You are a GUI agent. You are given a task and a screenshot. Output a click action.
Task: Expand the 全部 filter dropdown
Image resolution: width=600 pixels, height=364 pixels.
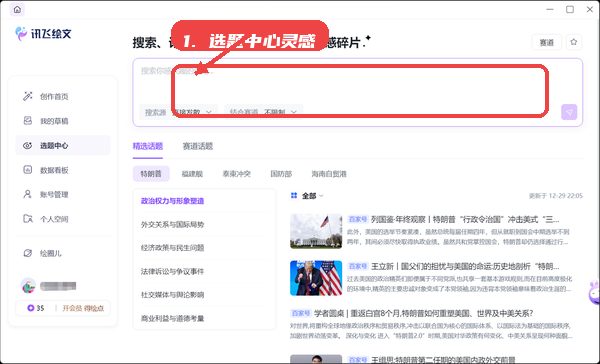click(x=313, y=196)
